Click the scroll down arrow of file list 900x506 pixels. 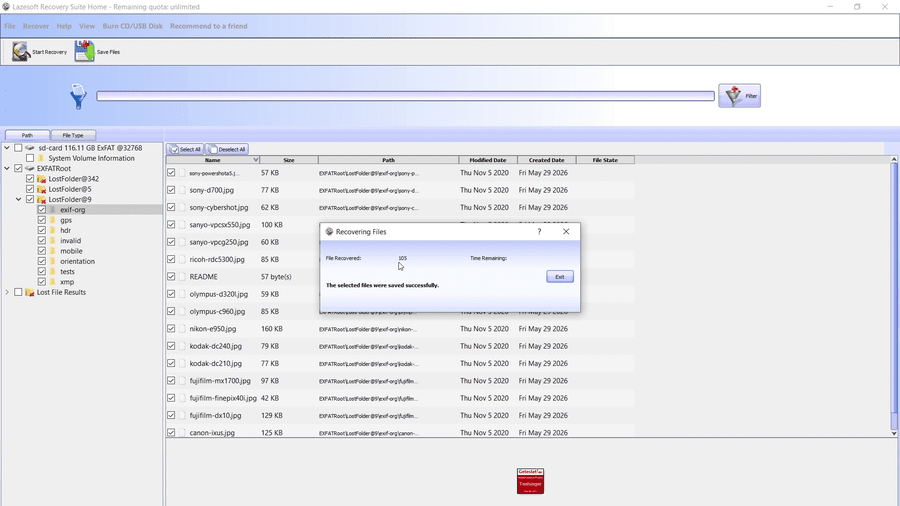click(x=894, y=434)
